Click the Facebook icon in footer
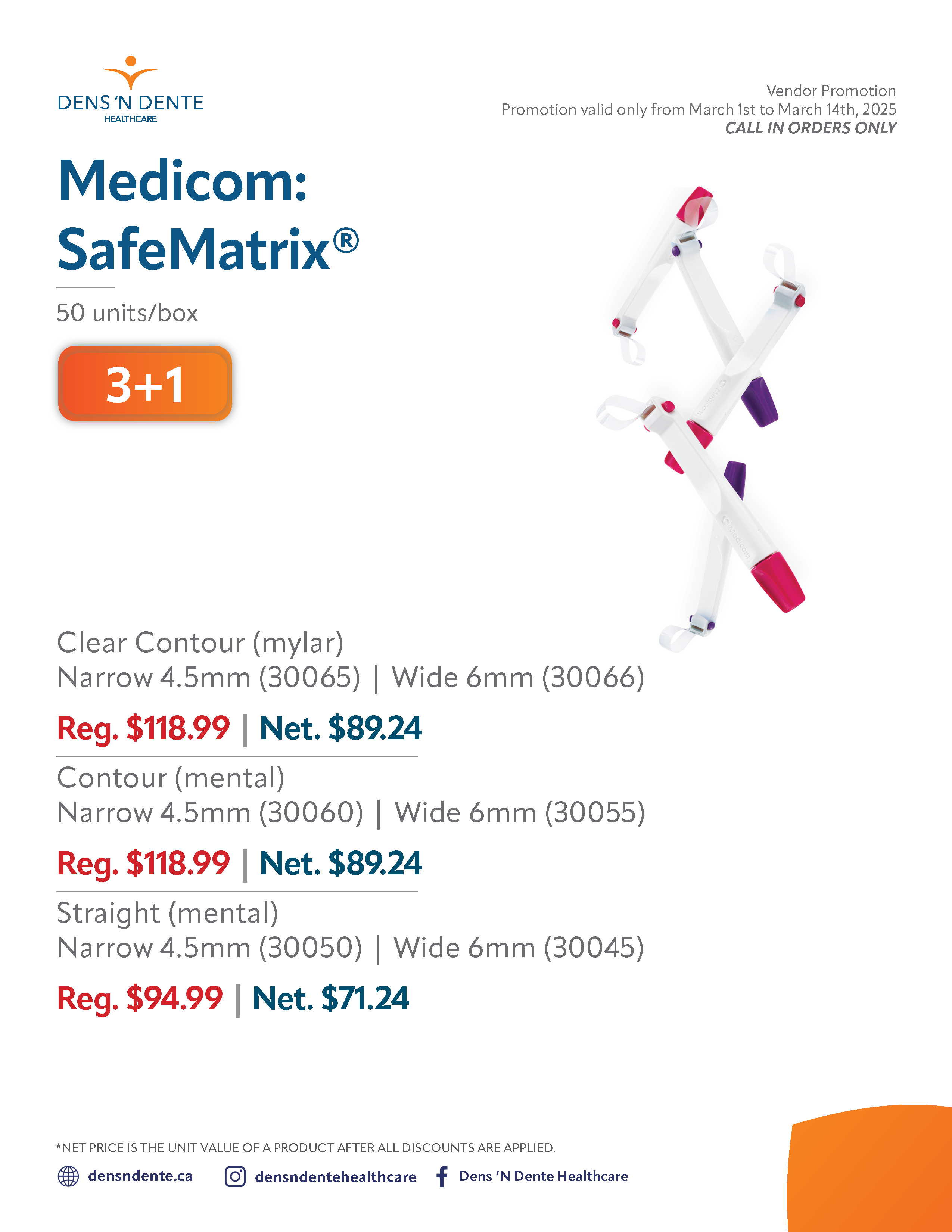 [x=442, y=1176]
